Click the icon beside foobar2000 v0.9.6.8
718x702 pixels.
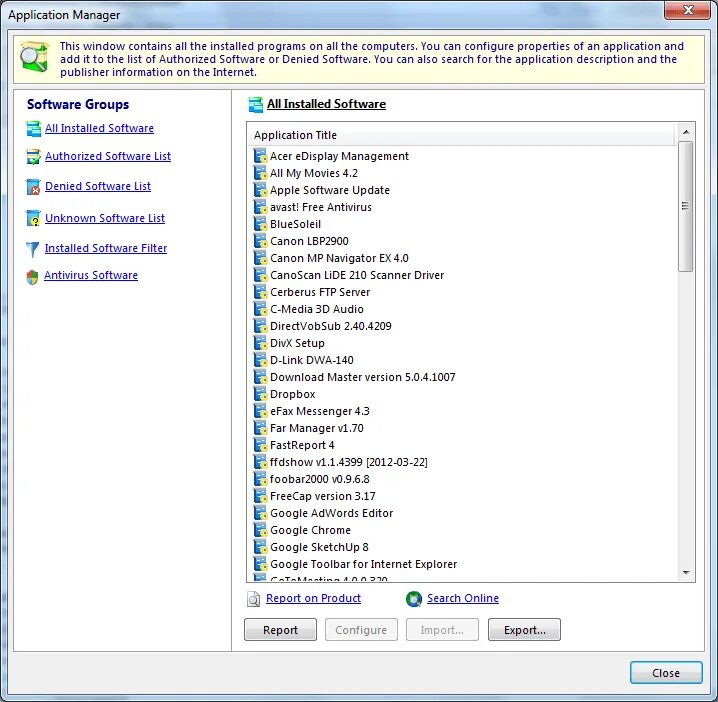(x=260, y=479)
